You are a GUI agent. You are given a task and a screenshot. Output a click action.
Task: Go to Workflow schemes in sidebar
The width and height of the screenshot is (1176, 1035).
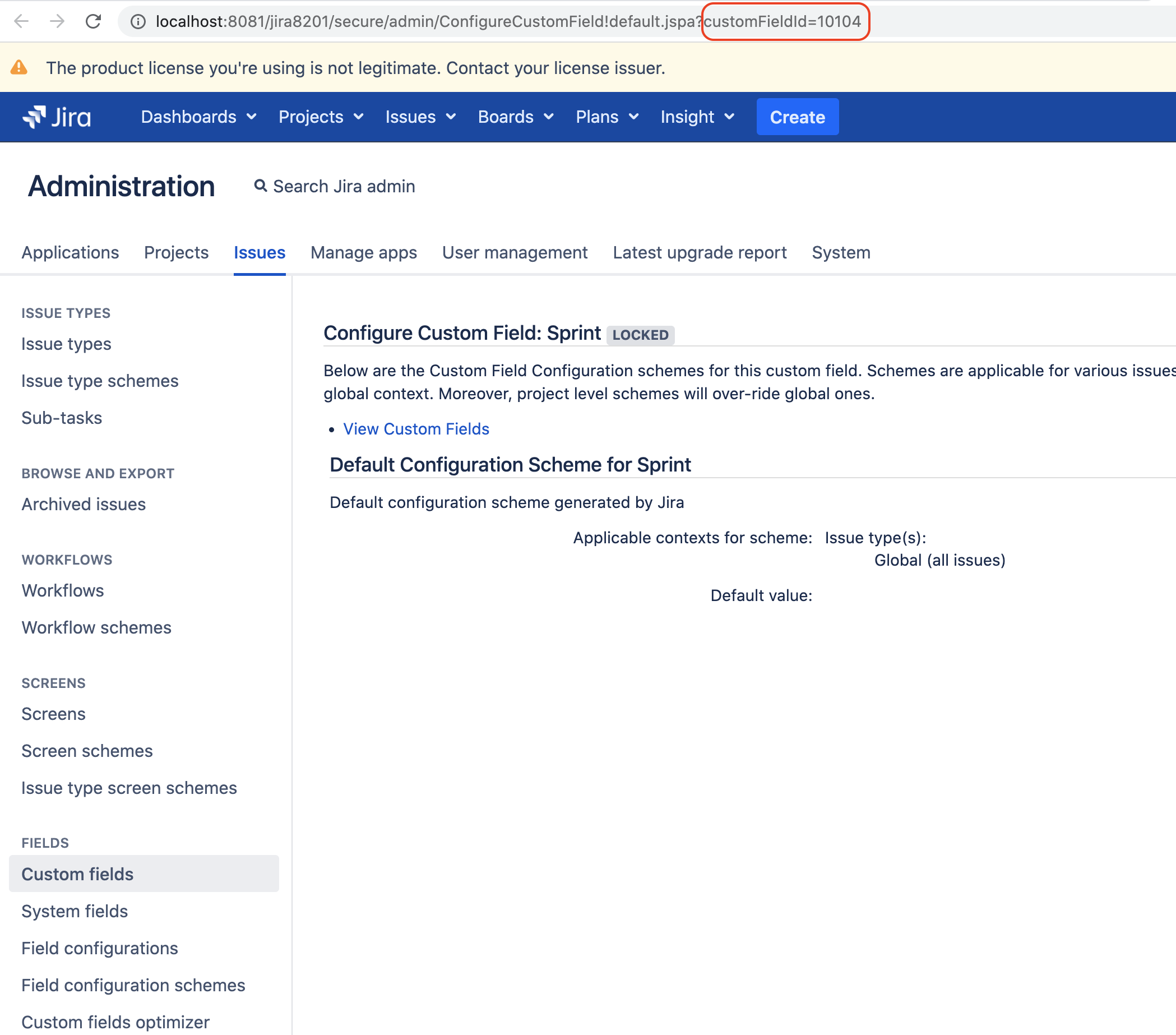(x=96, y=627)
